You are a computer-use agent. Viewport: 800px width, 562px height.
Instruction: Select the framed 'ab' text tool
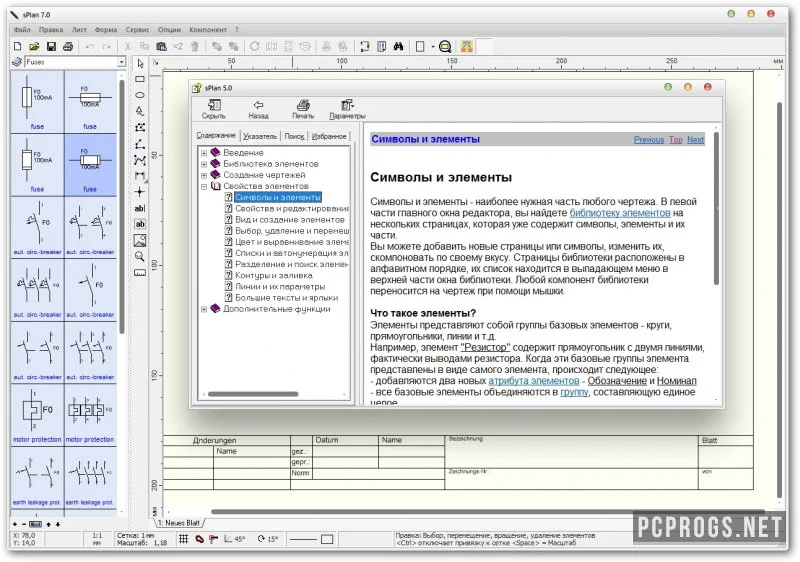(140, 224)
